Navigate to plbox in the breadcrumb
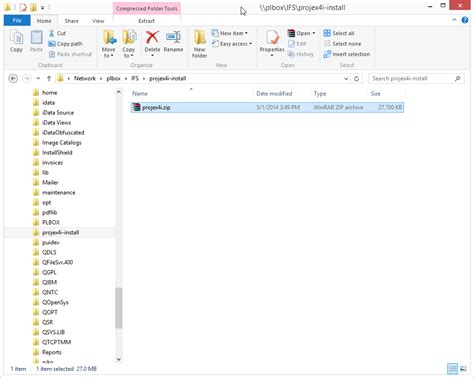474x378 pixels. [x=113, y=79]
